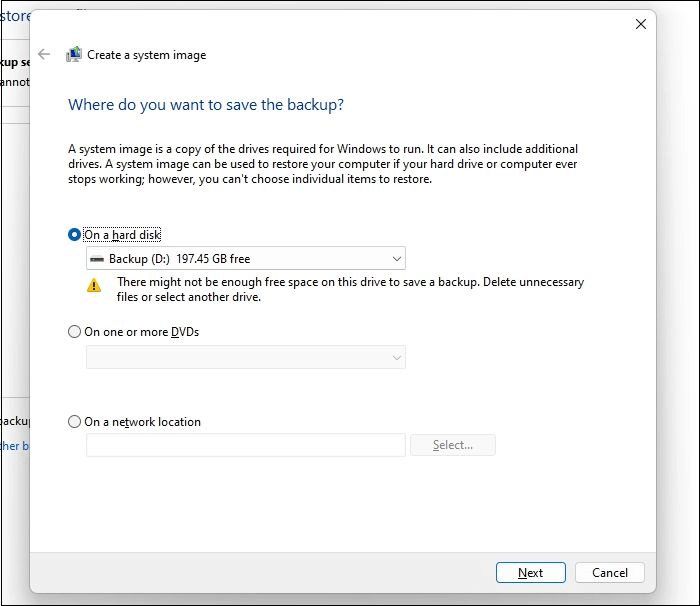This screenshot has width=700, height=606.
Task: Choose the On one or more DVDs option
Action: point(74,332)
